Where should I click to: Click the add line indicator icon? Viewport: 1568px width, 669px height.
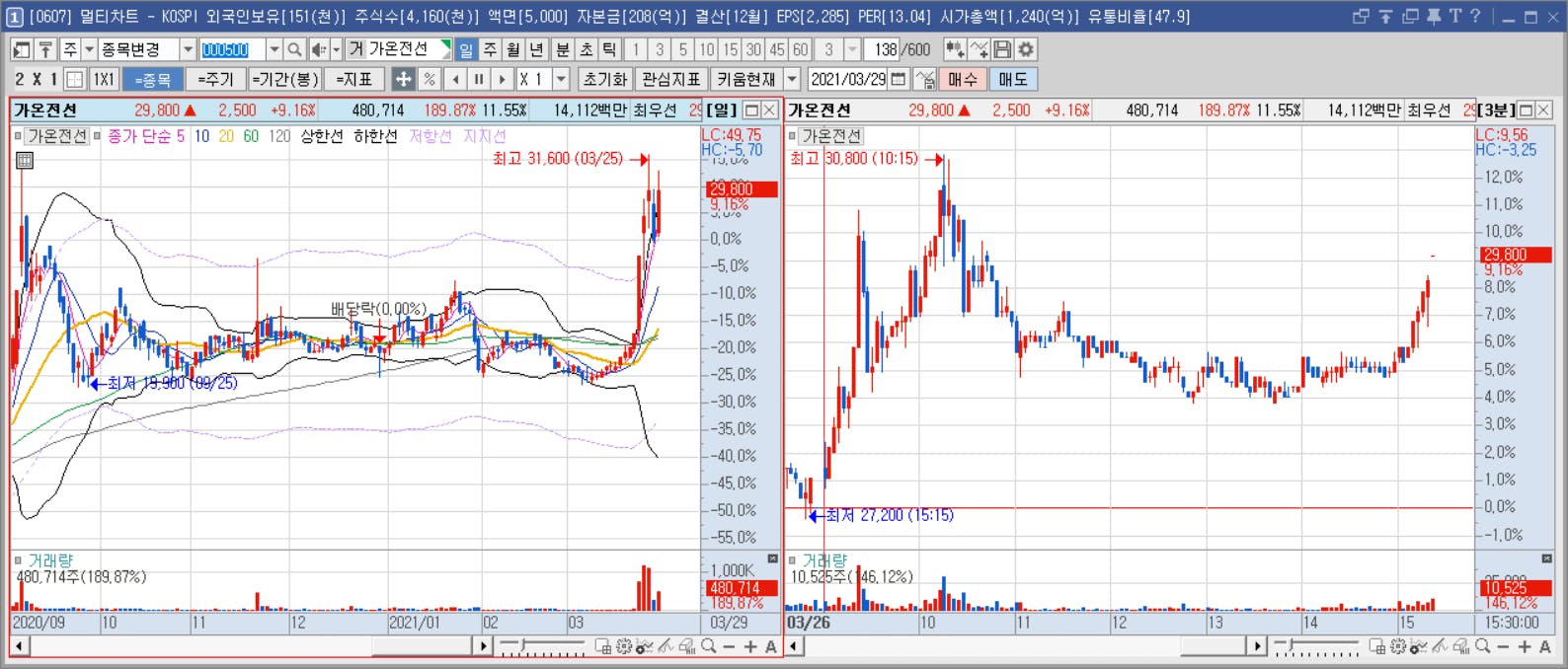[979, 49]
